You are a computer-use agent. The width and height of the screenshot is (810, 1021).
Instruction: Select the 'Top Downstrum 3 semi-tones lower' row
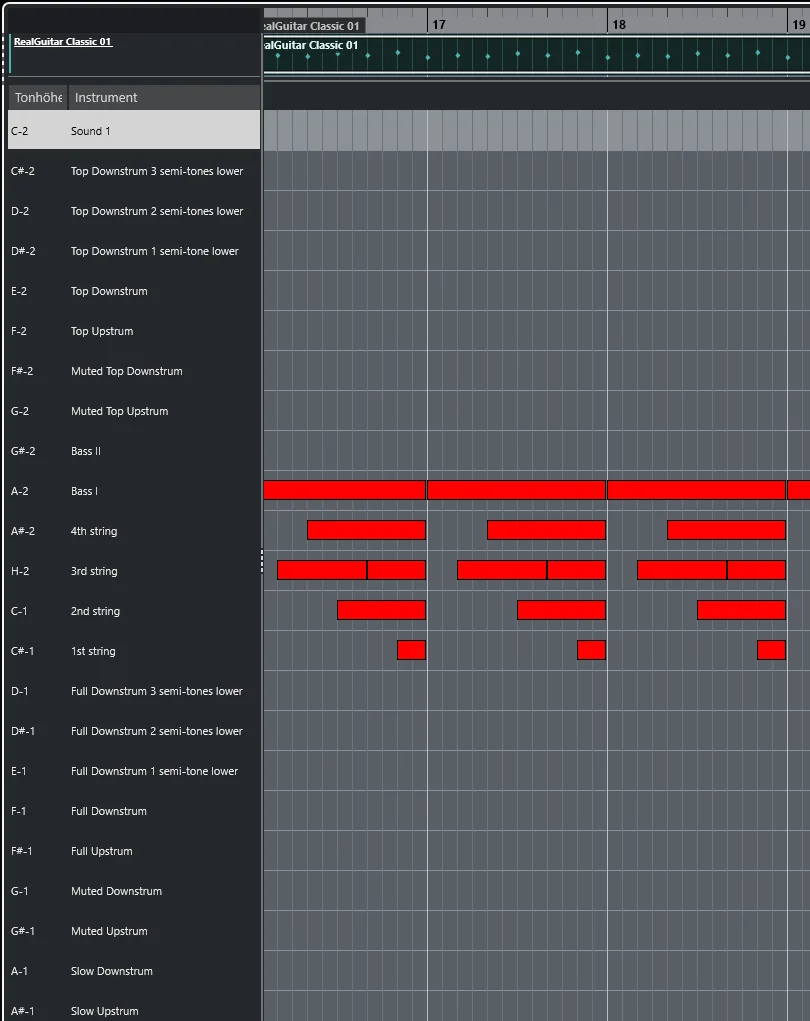point(134,171)
